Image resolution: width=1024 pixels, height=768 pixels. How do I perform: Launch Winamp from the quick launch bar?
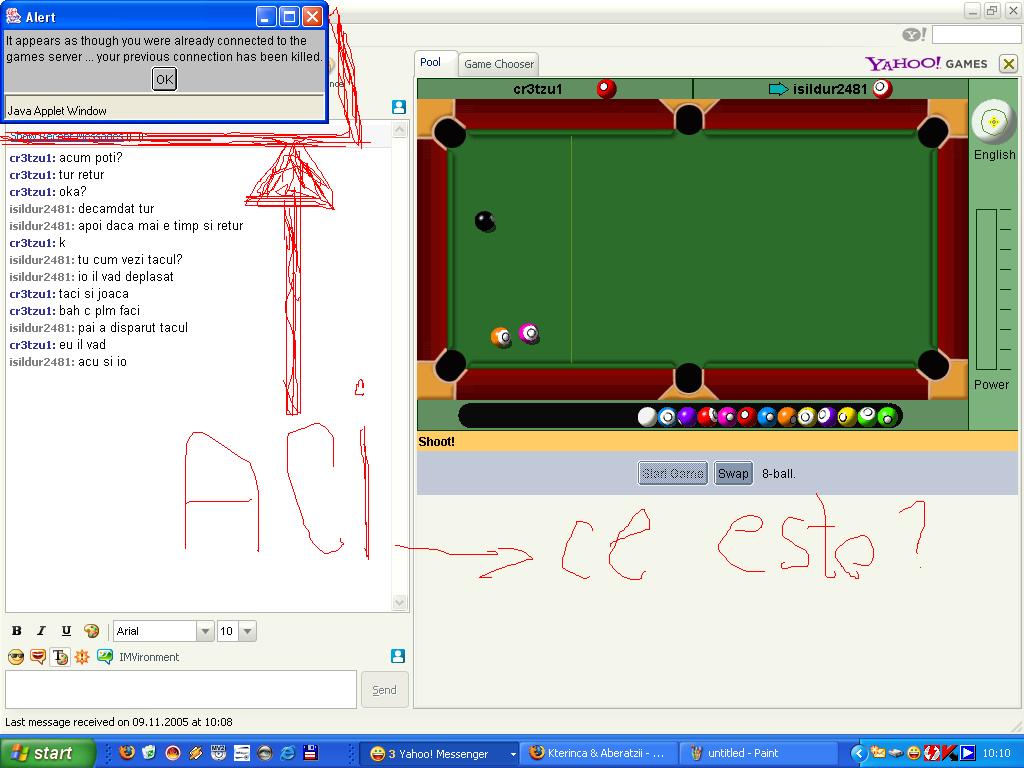pos(196,753)
